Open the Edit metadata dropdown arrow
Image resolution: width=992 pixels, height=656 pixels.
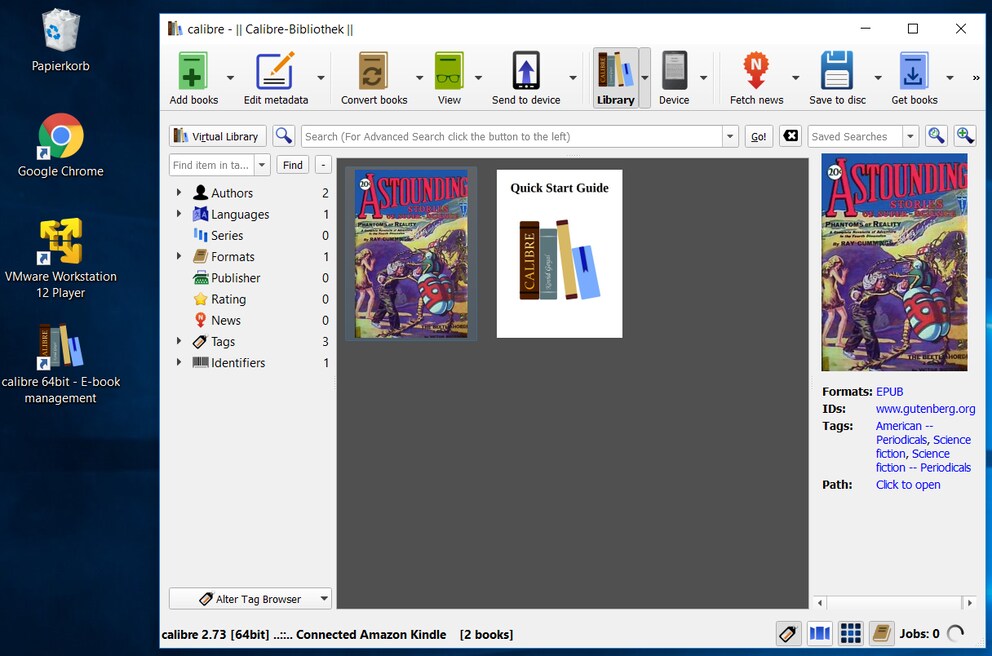point(321,78)
